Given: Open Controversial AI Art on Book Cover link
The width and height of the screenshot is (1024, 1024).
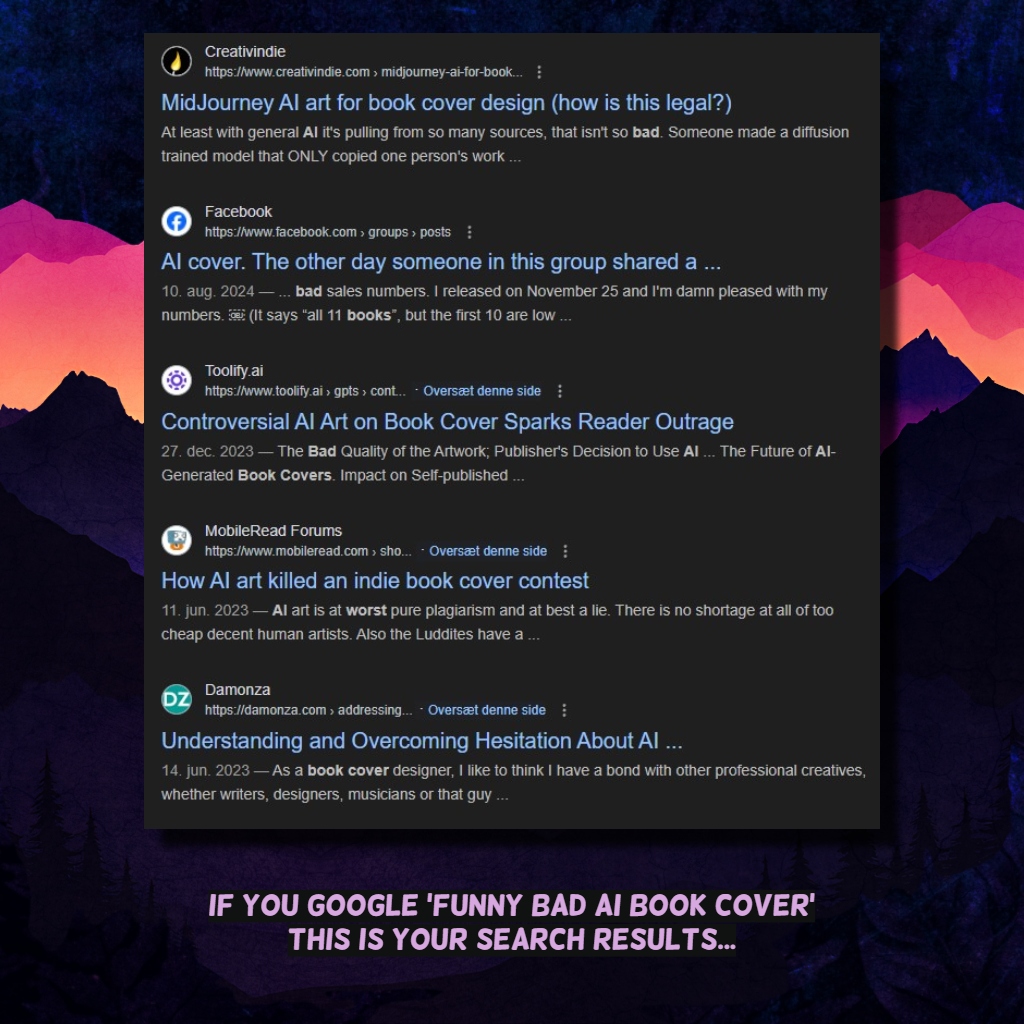Looking at the screenshot, I should (x=447, y=422).
